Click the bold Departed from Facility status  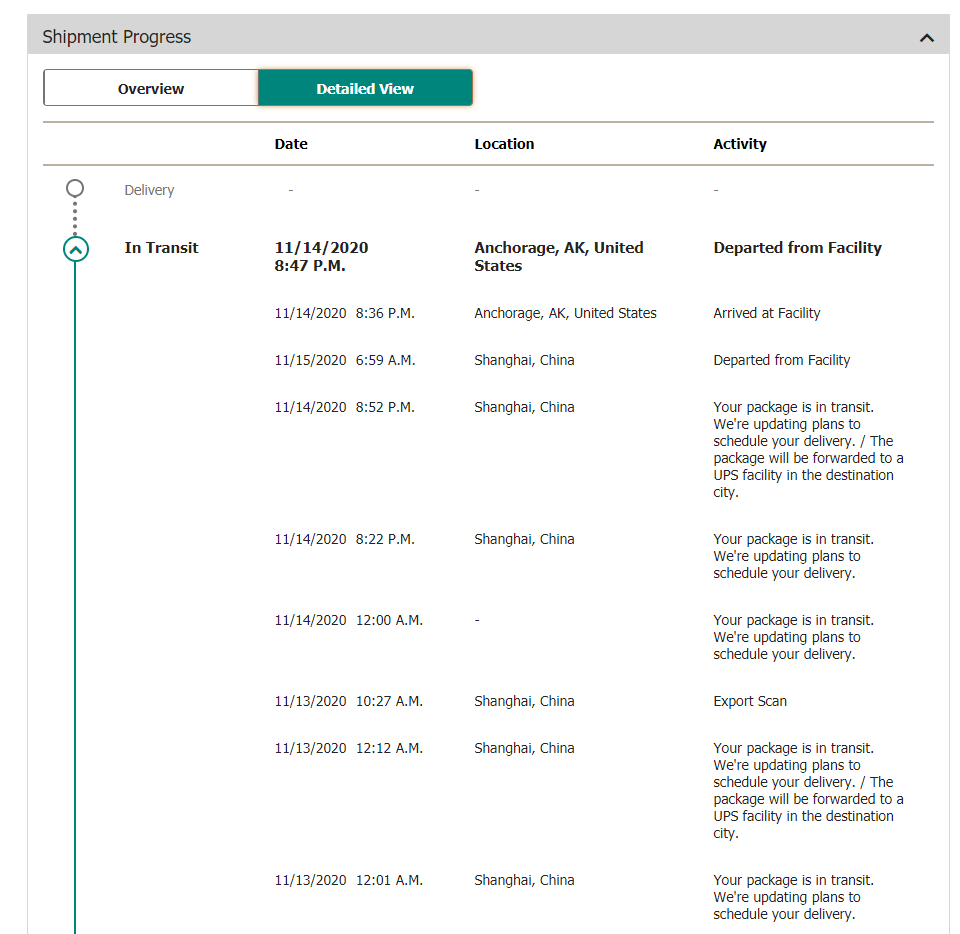pos(797,248)
